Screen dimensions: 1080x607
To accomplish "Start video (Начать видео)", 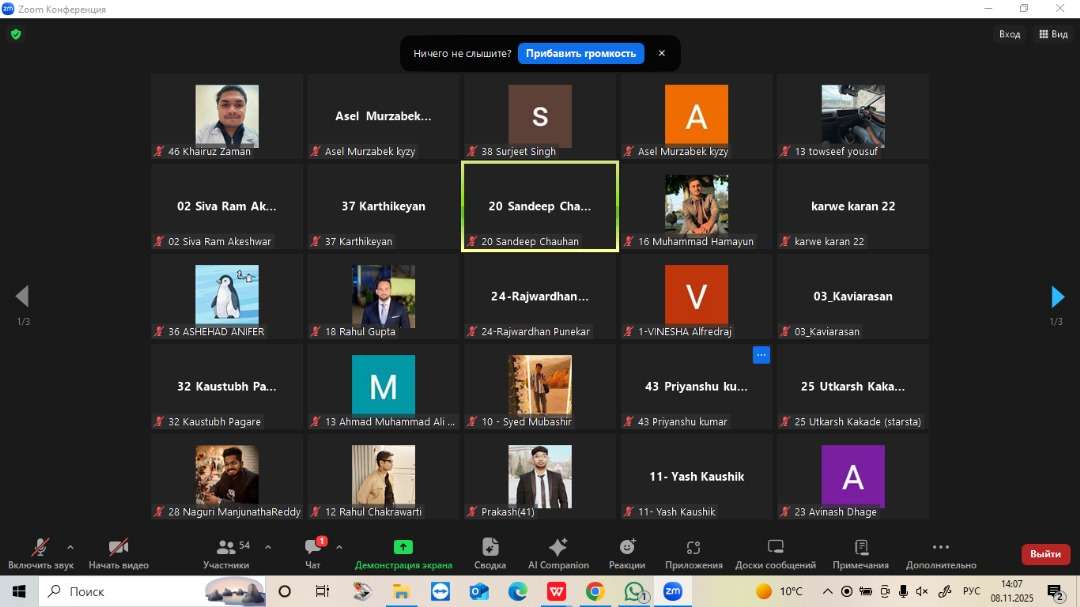I will pyautogui.click(x=118, y=553).
